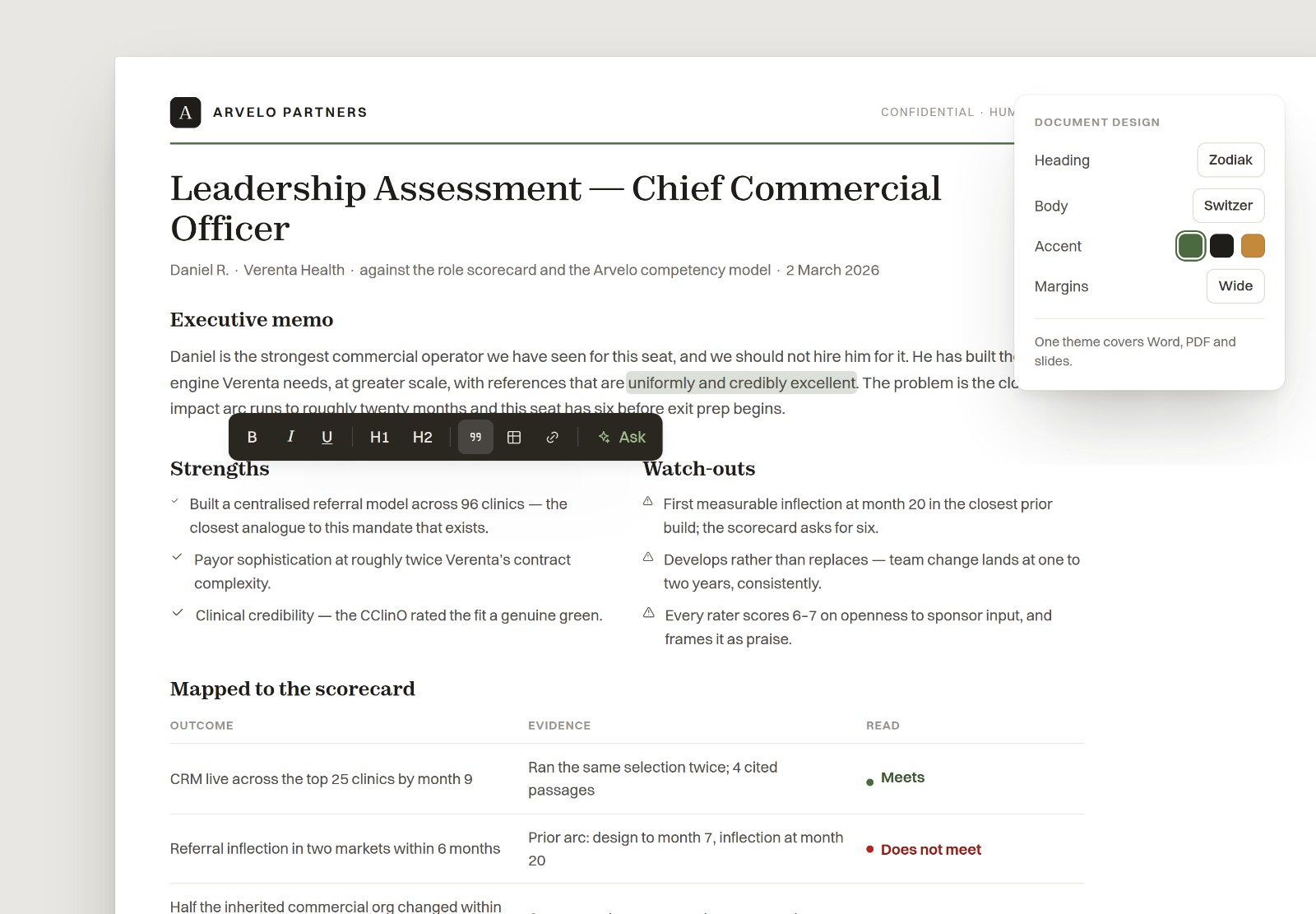1316x914 pixels.
Task: Click the warning icon beside 'Develops rather than replaces'
Action: 648,557
